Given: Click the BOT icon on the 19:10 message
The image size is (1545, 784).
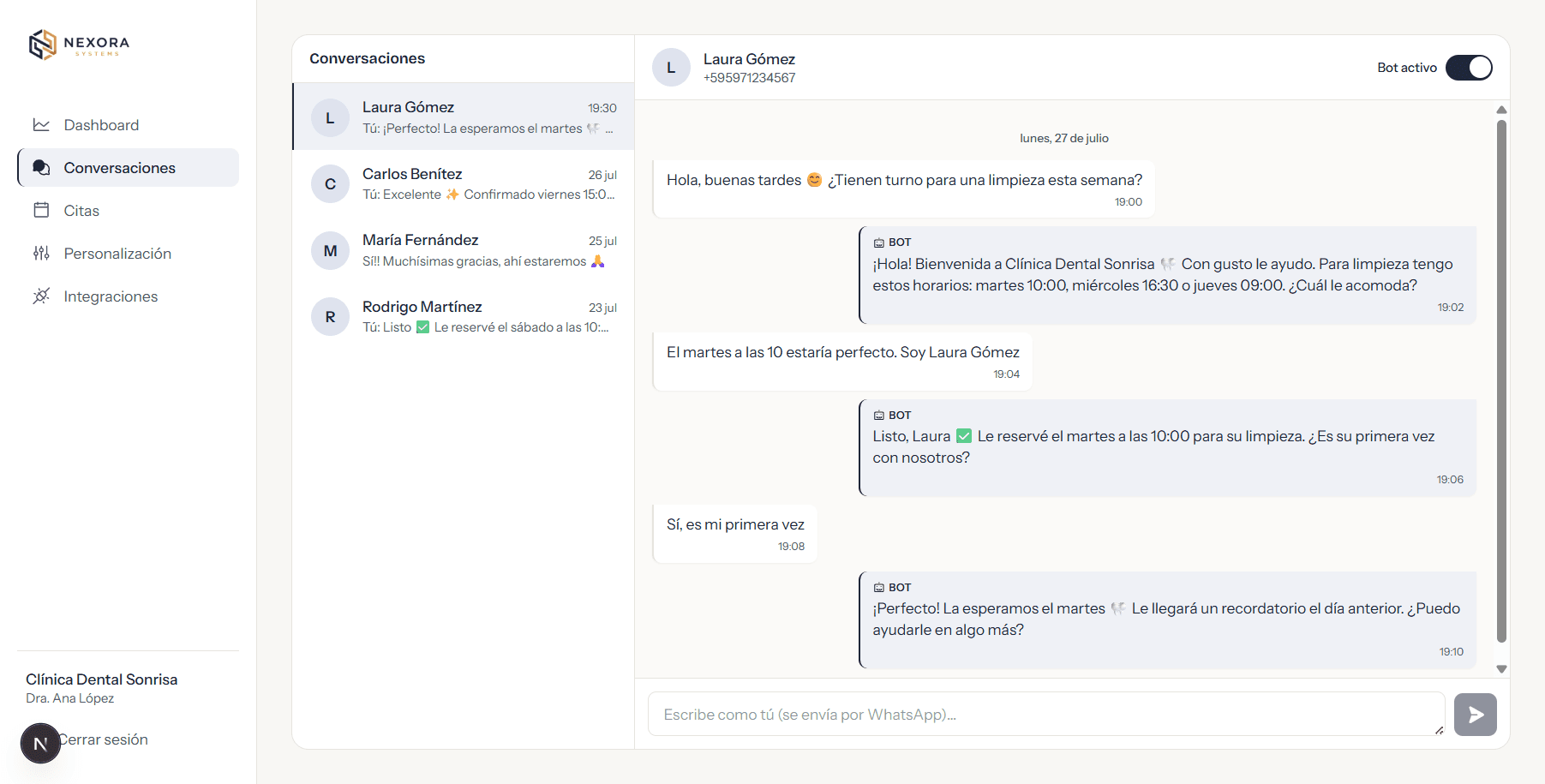Looking at the screenshot, I should [878, 588].
